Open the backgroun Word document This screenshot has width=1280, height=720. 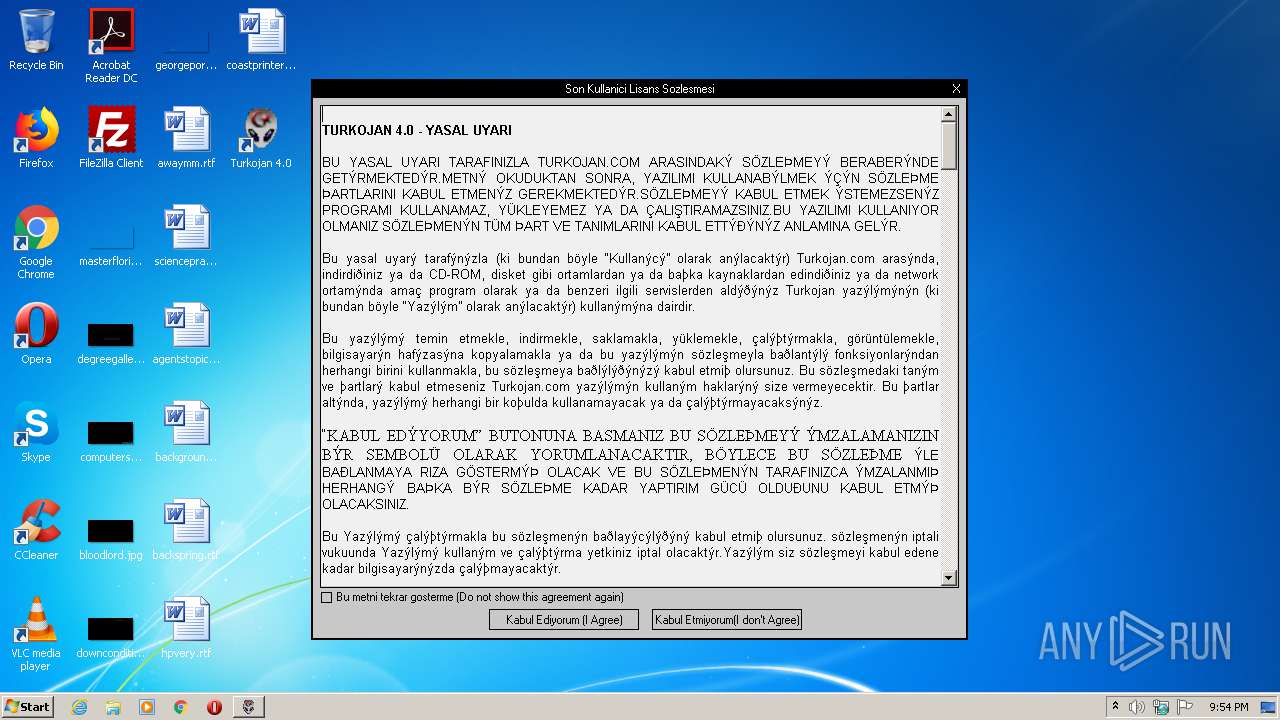pyautogui.click(x=186, y=433)
